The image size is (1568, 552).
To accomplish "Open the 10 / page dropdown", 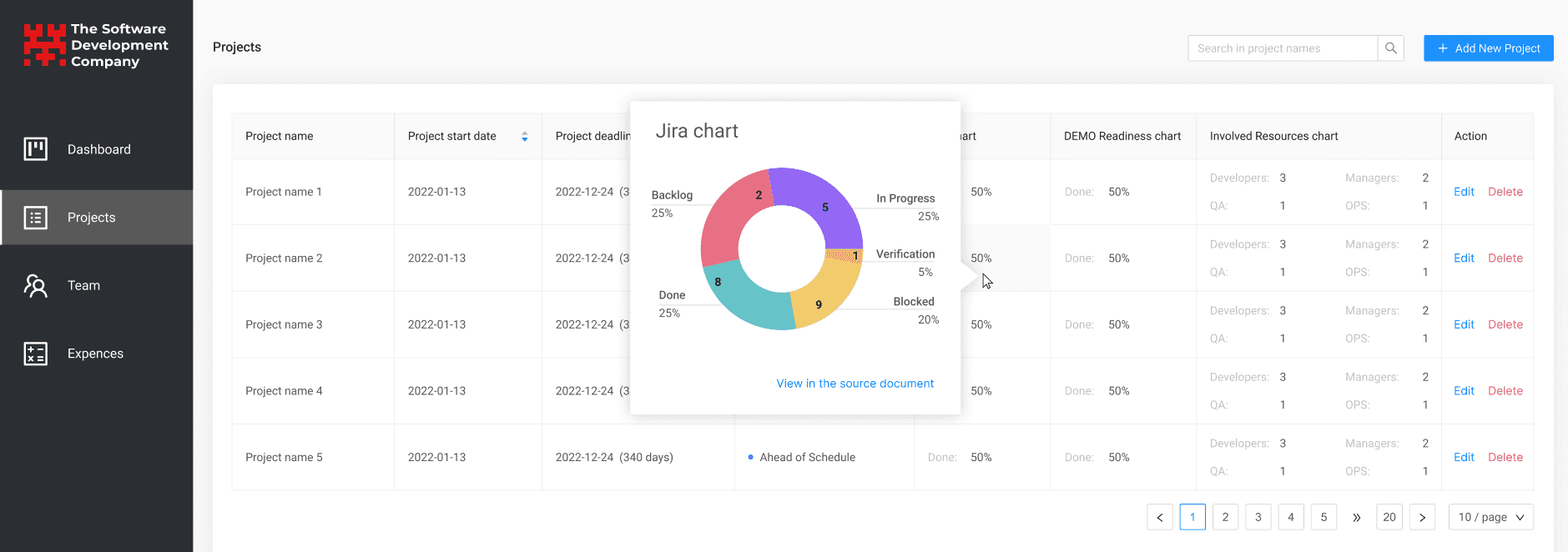I will pyautogui.click(x=1490, y=517).
